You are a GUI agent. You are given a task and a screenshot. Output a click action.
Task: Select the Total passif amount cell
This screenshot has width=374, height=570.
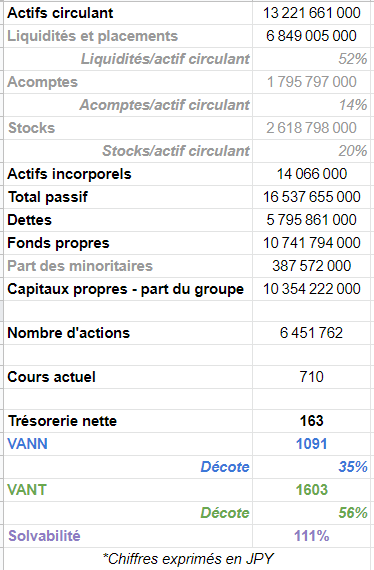click(x=311, y=197)
